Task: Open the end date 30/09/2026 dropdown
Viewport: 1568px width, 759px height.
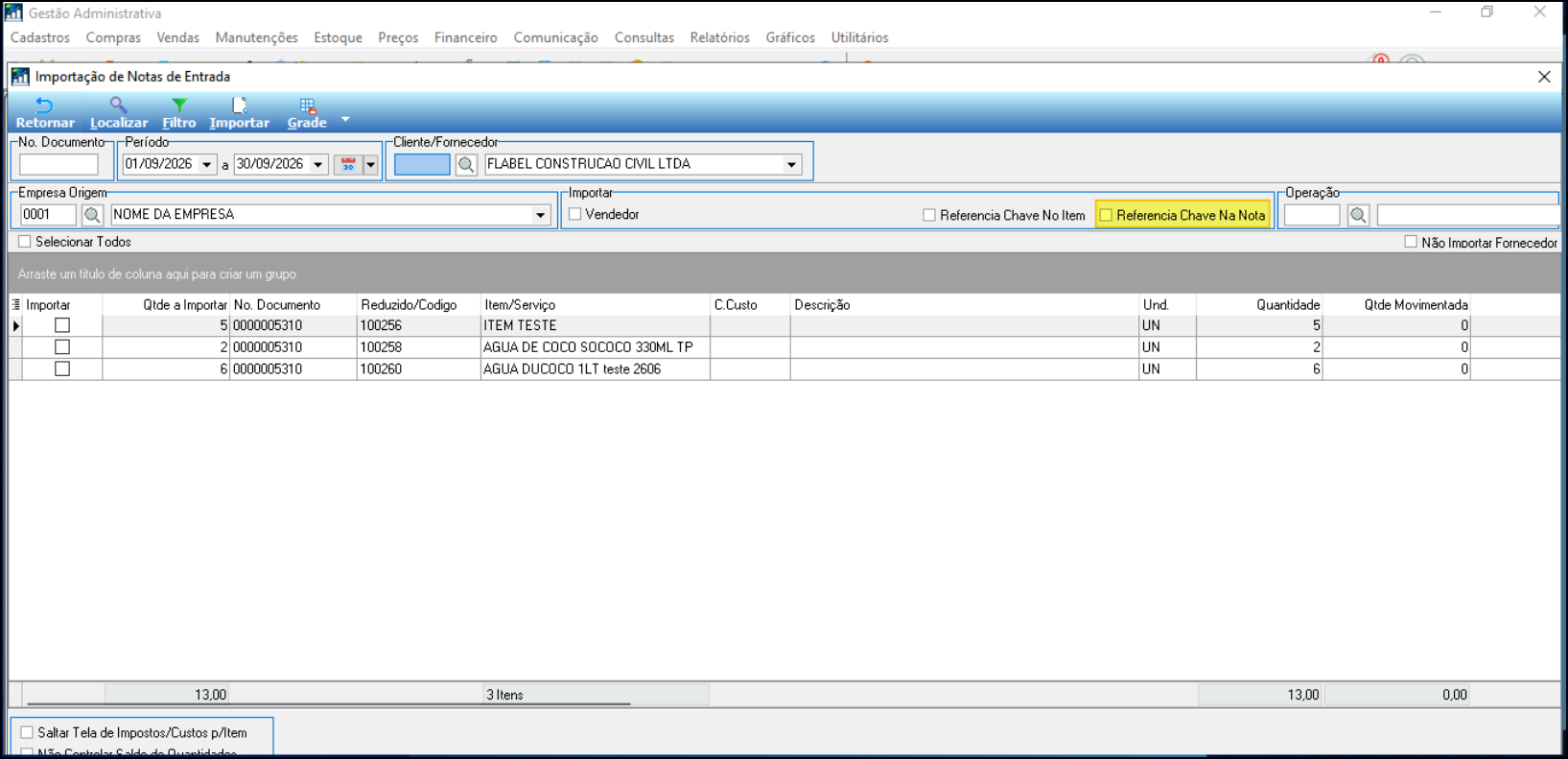Action: click(x=318, y=164)
